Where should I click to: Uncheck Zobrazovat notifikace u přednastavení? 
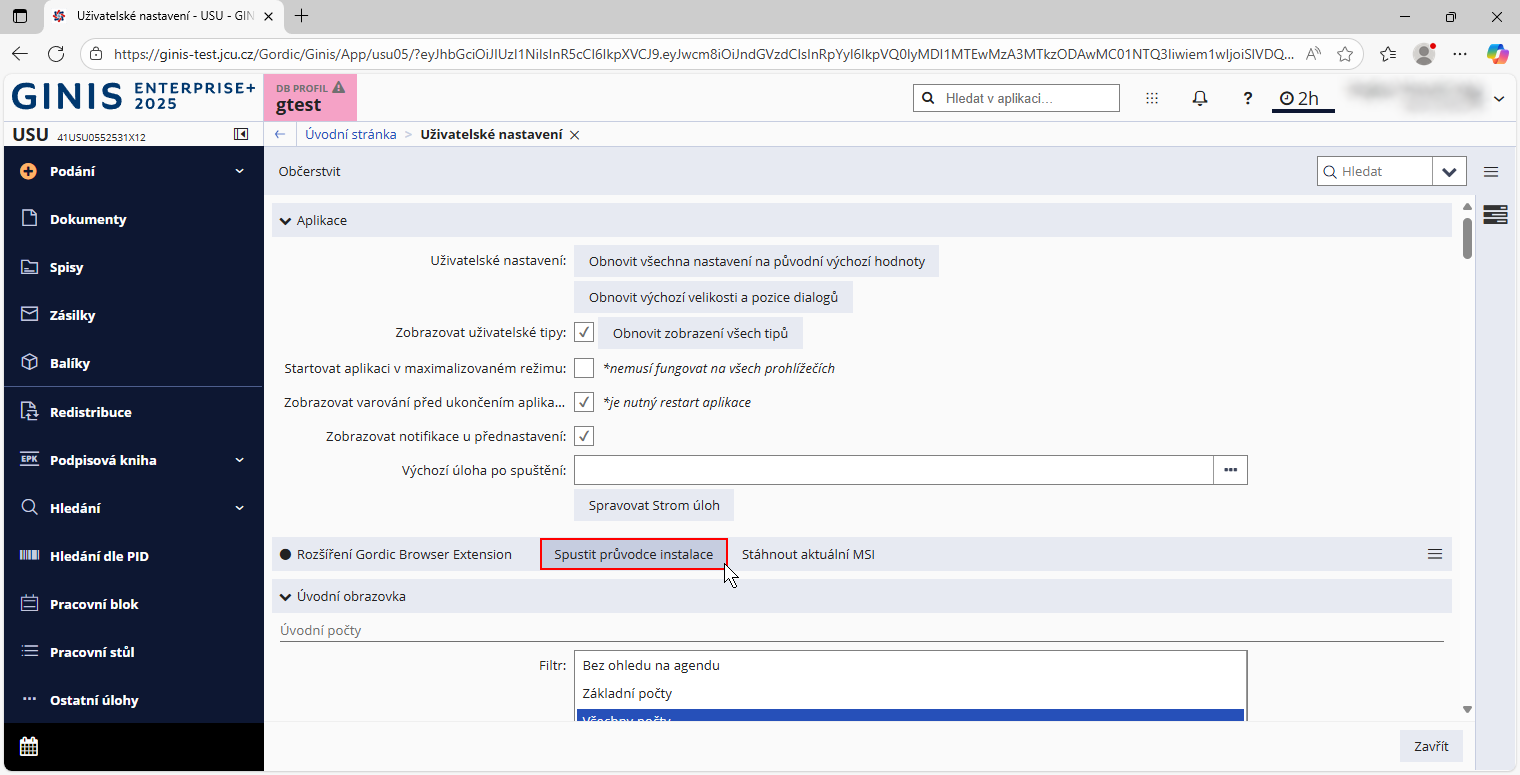coord(584,436)
